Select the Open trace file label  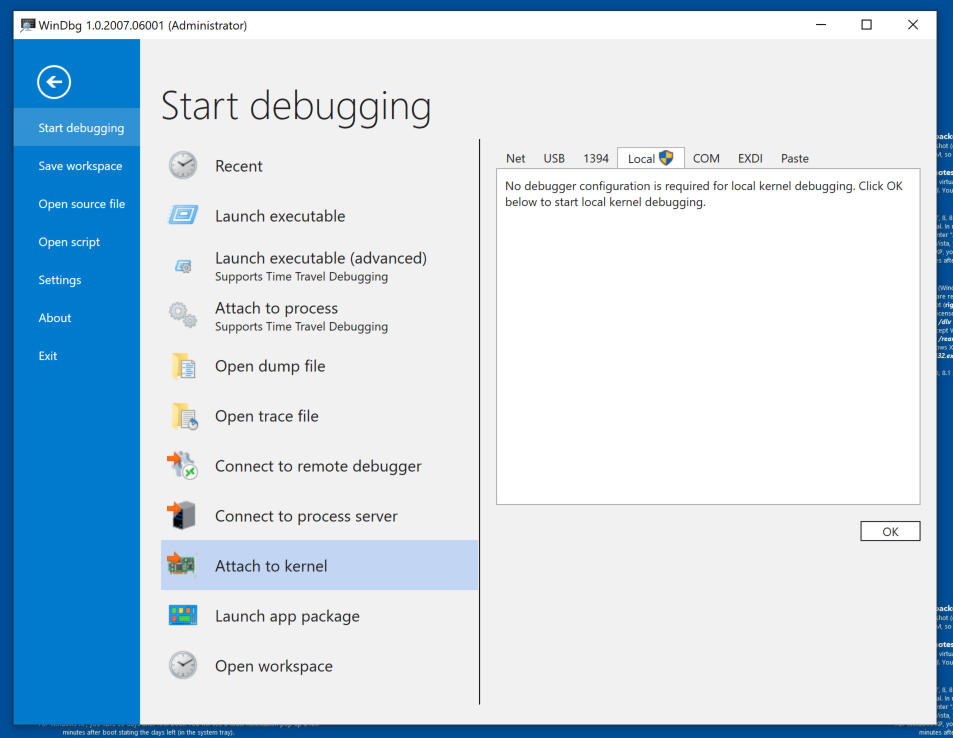click(x=267, y=416)
